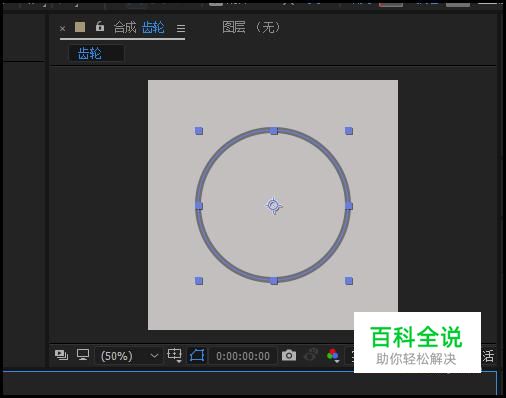Select the 合成 齿轮 tab
Image resolution: width=506 pixels, height=398 pixels.
click(139, 27)
